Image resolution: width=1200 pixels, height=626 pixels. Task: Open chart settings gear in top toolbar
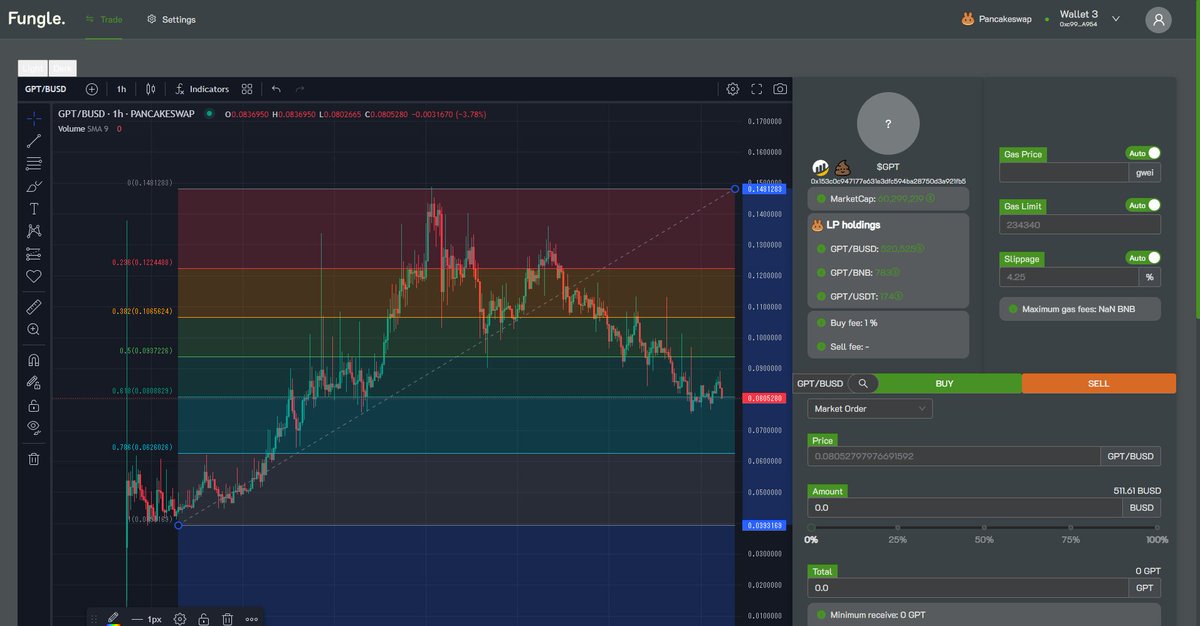(x=733, y=89)
